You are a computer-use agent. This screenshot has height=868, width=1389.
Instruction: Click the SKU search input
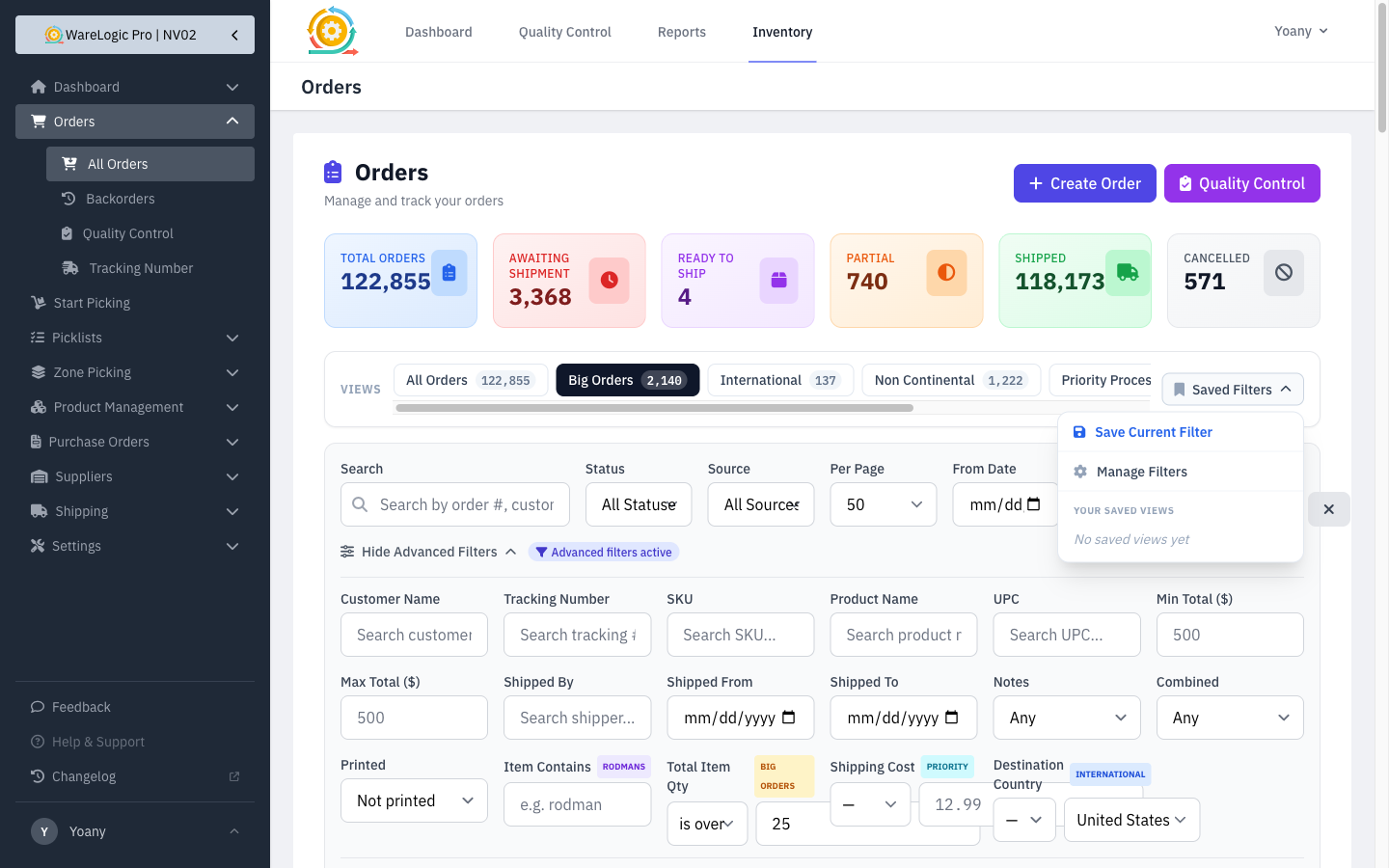click(x=741, y=635)
